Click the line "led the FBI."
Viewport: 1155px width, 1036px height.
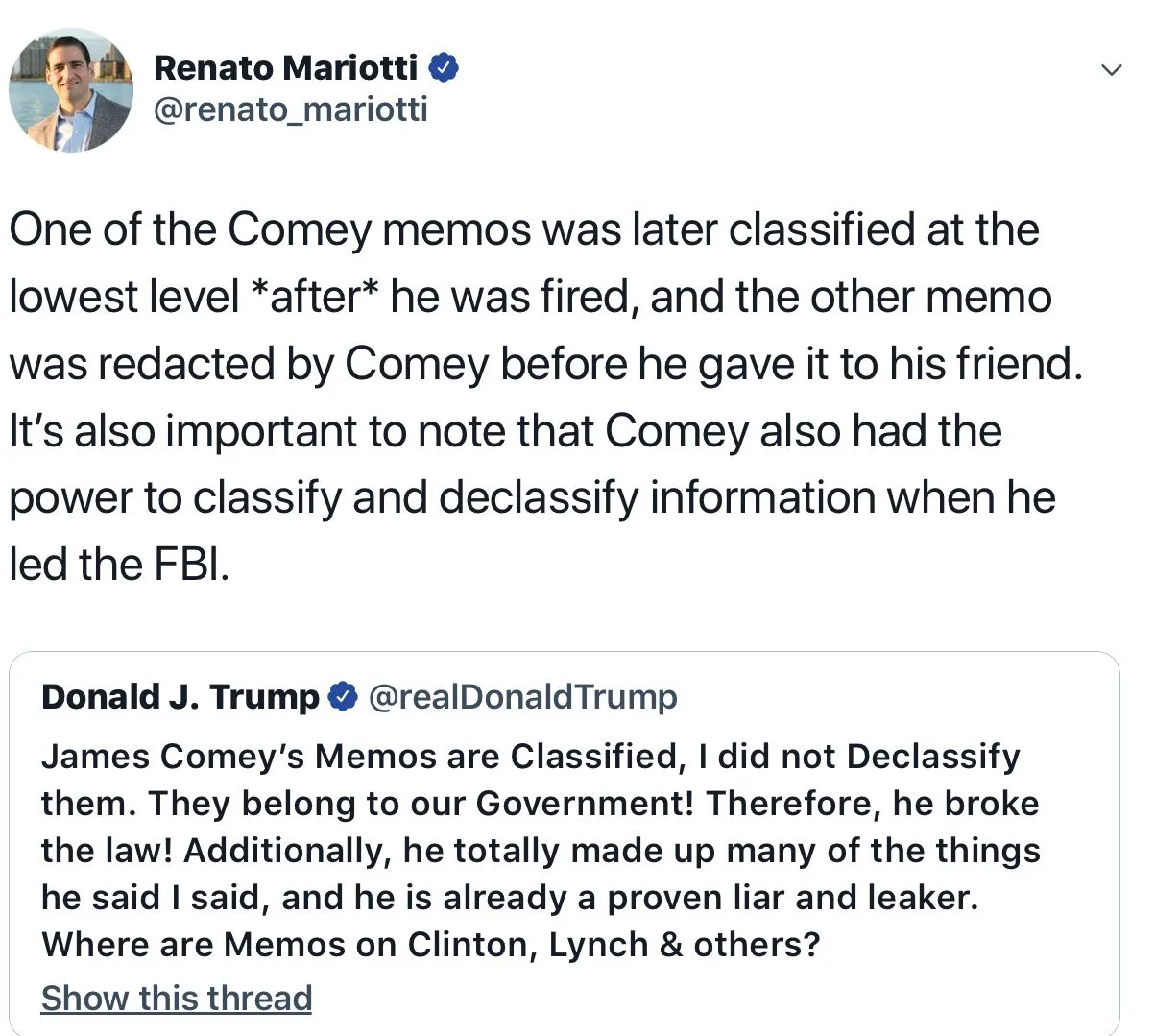tap(119, 565)
